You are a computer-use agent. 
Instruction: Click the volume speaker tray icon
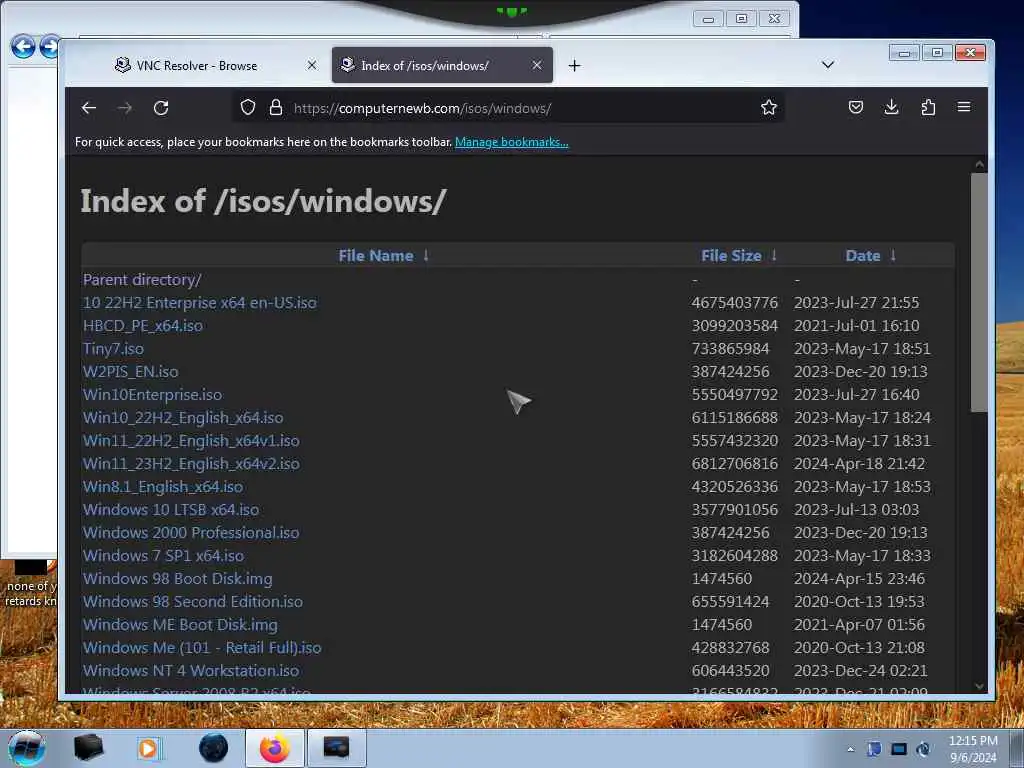pos(923,749)
